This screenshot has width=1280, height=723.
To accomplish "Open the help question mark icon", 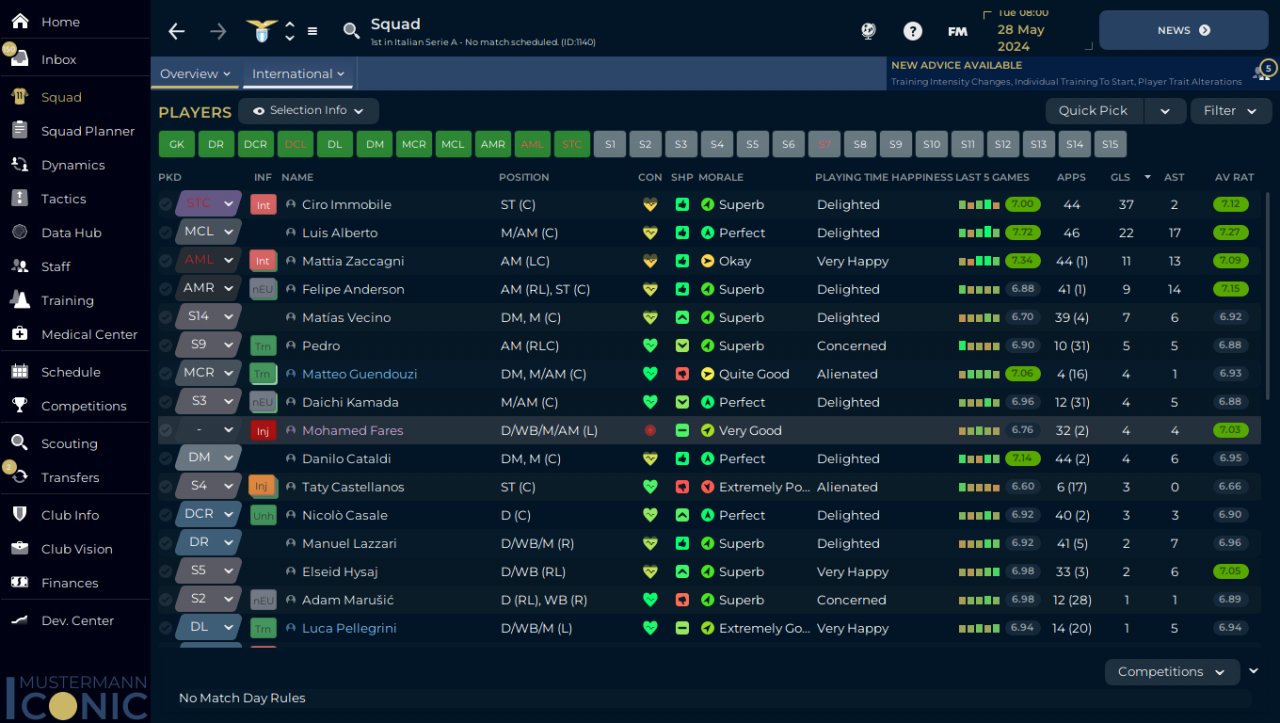I will [912, 31].
